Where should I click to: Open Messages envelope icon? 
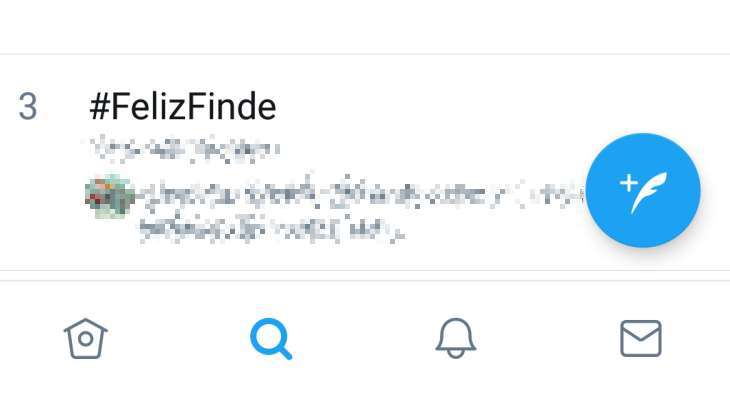641,338
